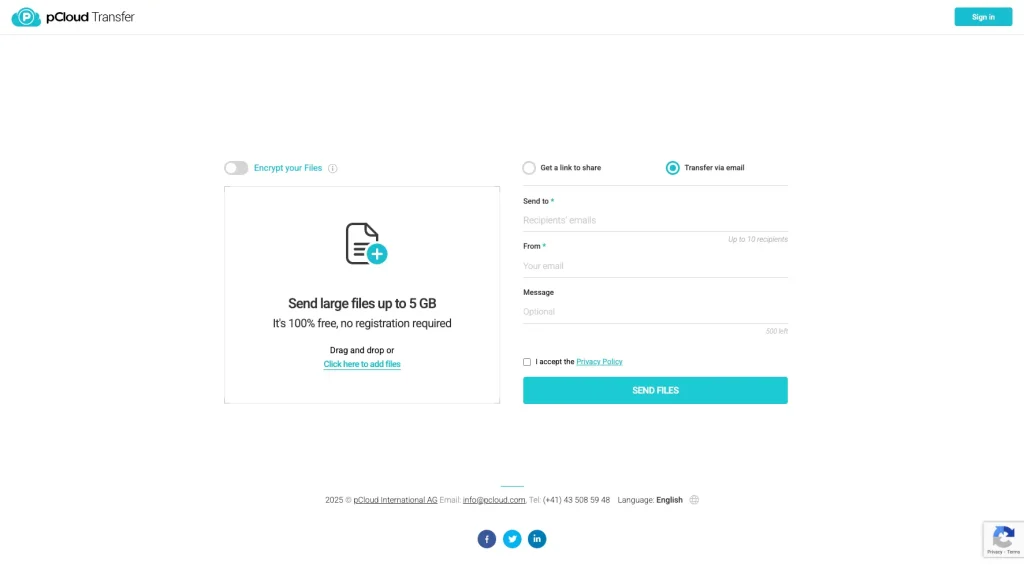Click the reCAPTCHA badge
The height and width of the screenshot is (565, 1024).
(1004, 540)
